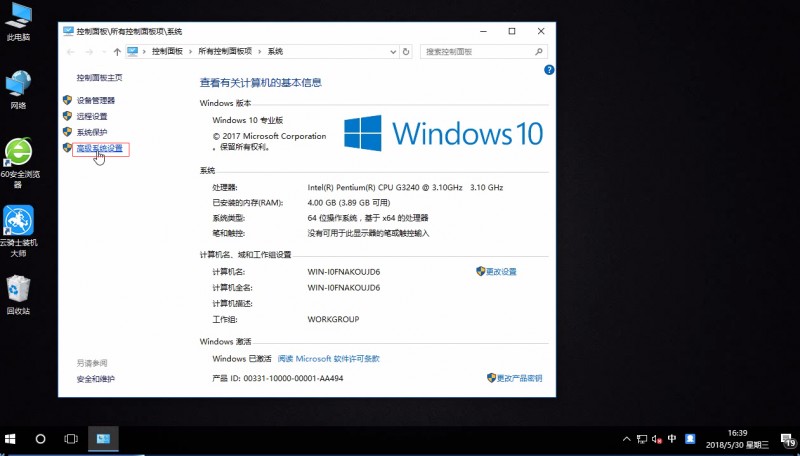Click the refresh button in address bar
The width and height of the screenshot is (800, 456).
click(406, 52)
